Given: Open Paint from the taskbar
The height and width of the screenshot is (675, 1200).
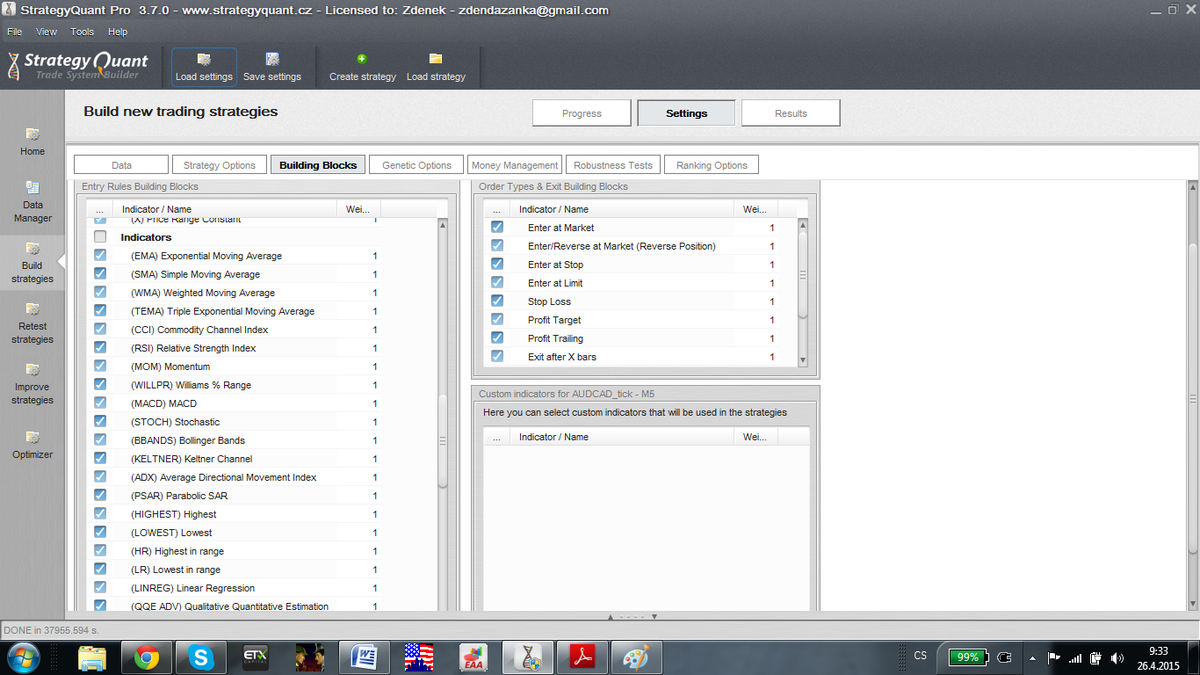Looking at the screenshot, I should click(636, 657).
